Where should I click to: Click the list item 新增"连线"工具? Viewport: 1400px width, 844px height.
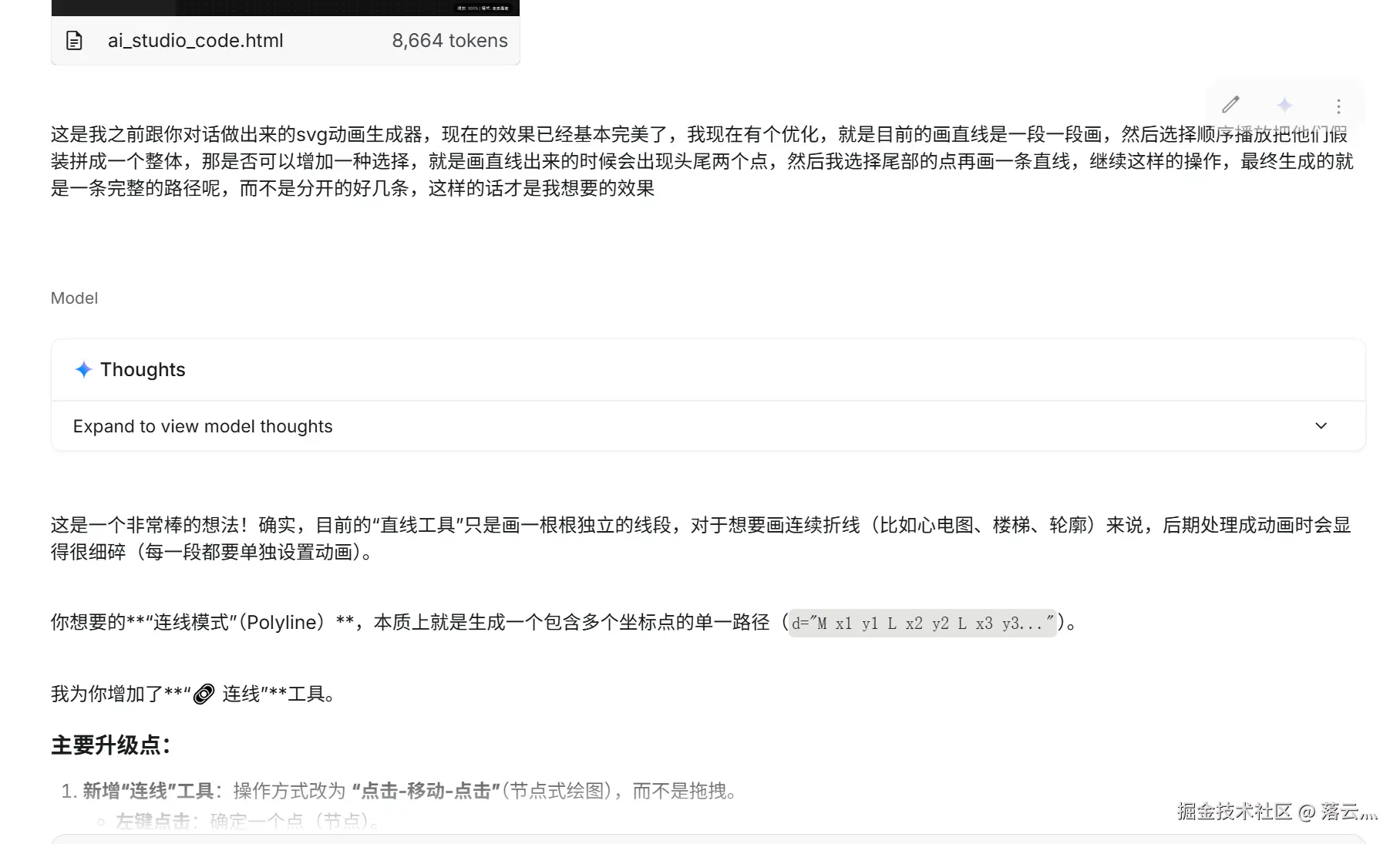410,791
